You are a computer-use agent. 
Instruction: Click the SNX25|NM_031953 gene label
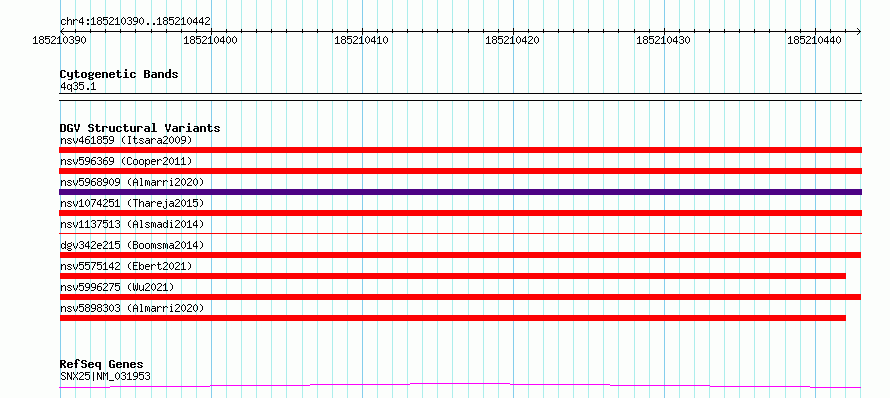pos(105,376)
